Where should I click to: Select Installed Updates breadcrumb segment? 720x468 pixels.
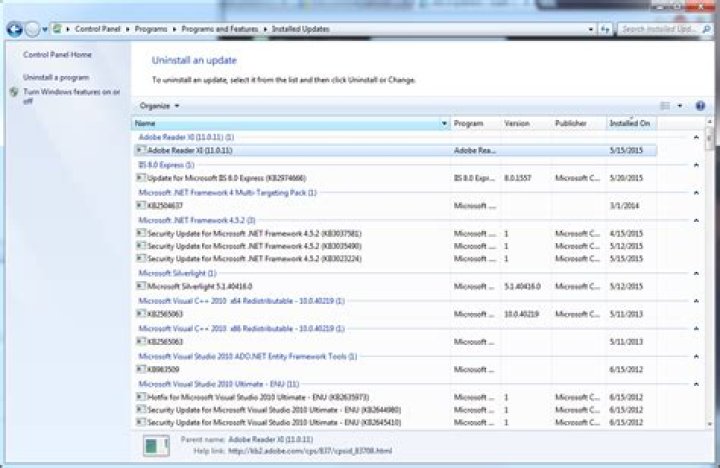tap(301, 29)
